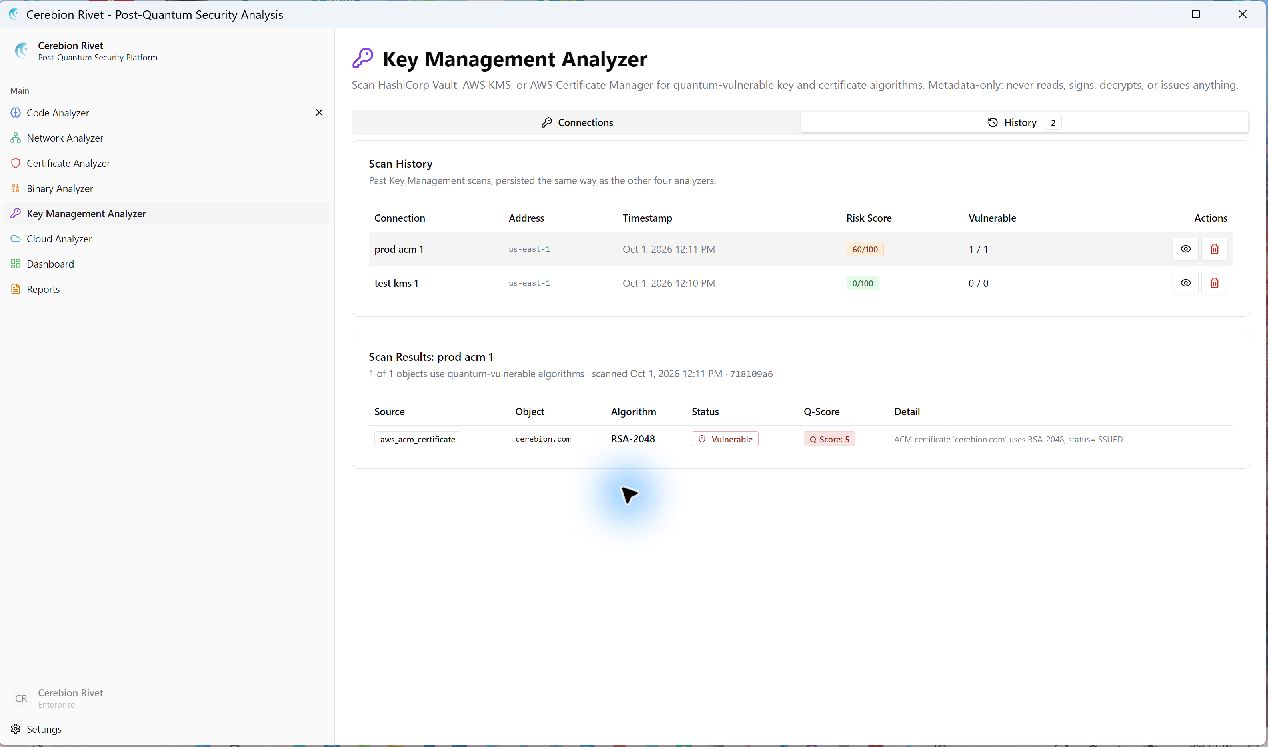
Task: View the prod acm 1 scan (eye icon)
Action: [x=1185, y=249]
